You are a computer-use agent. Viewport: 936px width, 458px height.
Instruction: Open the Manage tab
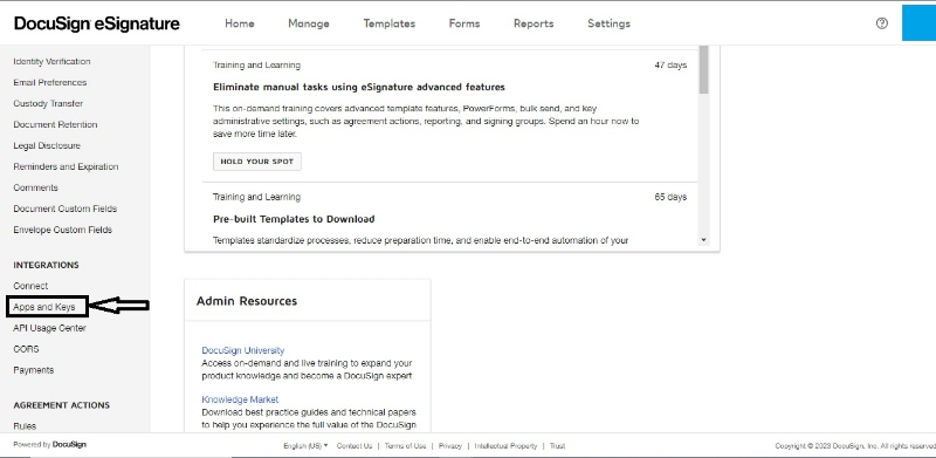pyautogui.click(x=309, y=24)
